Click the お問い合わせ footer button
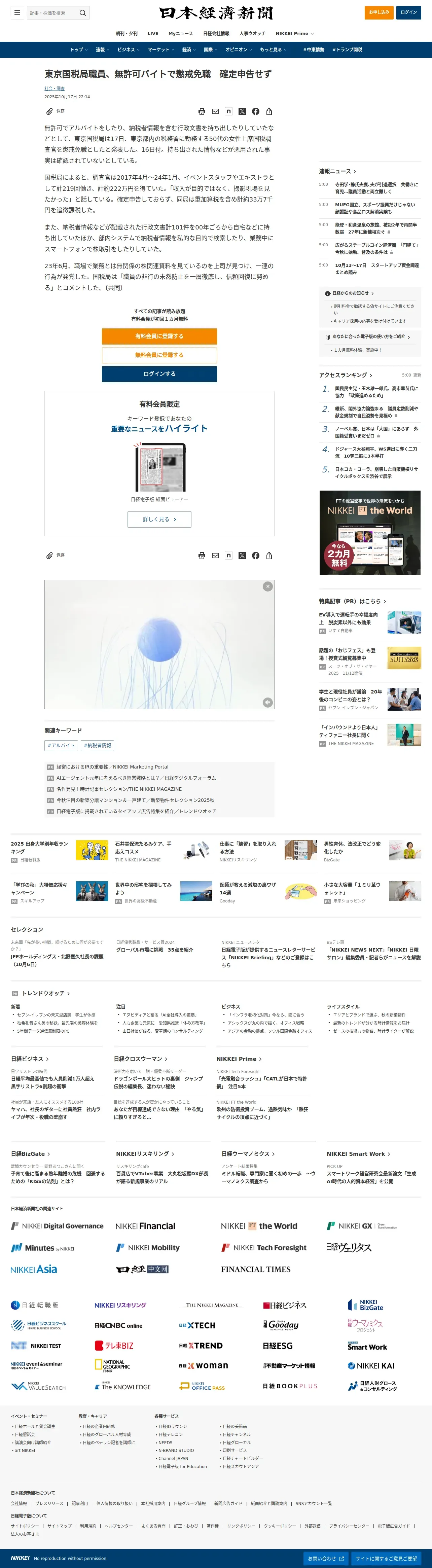 (326, 1558)
